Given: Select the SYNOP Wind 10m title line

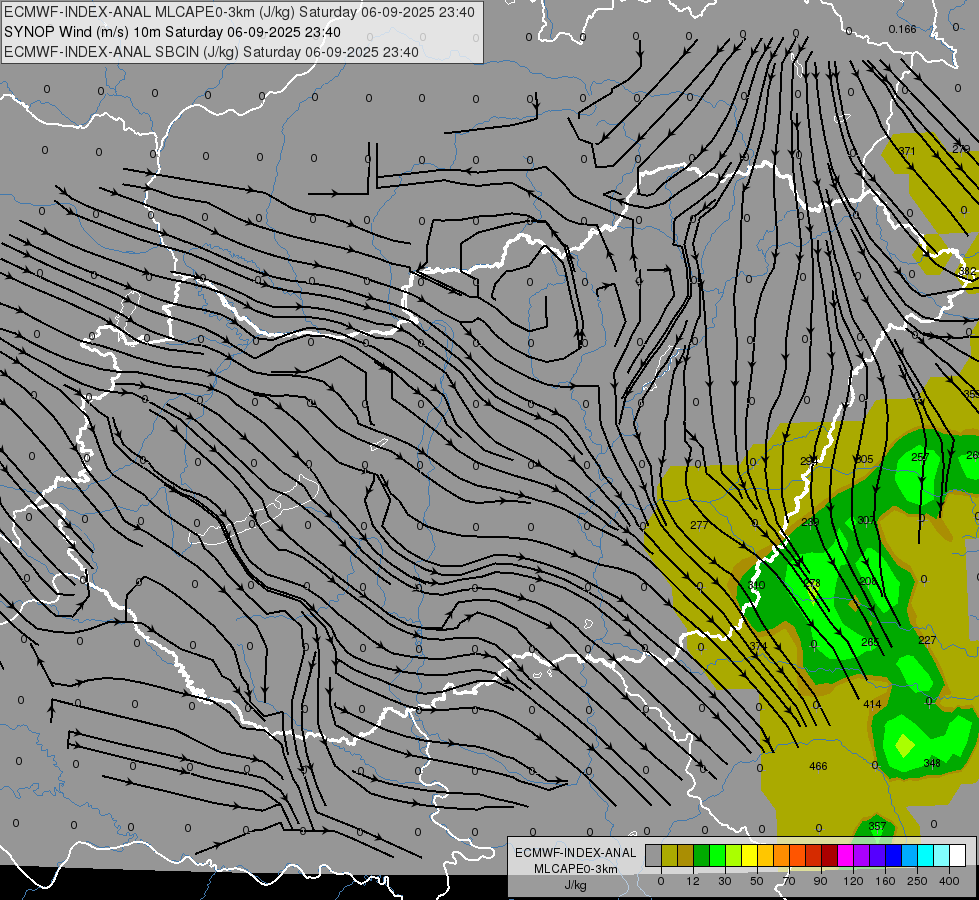Looking at the screenshot, I should pos(172,32).
